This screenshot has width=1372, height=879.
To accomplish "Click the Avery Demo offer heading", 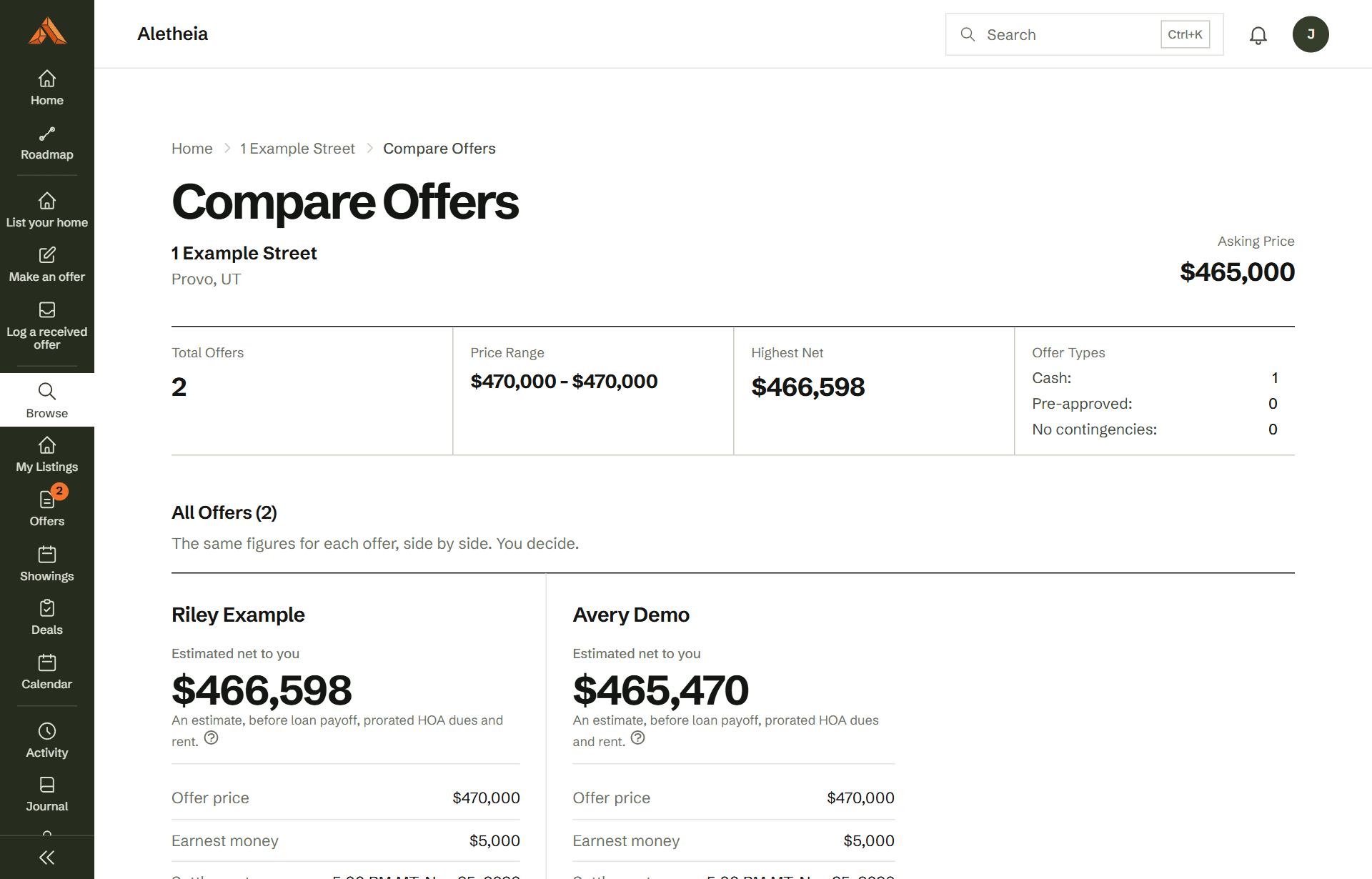I will 631,615.
